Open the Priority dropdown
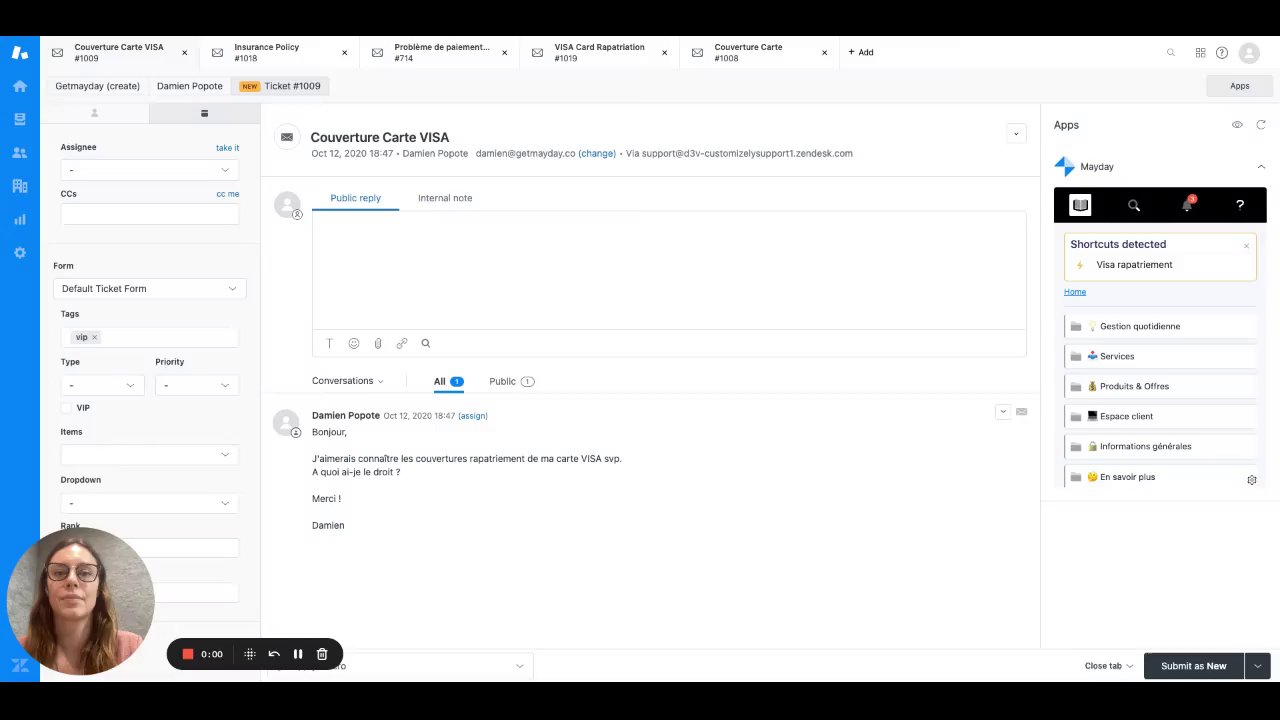 pos(197,385)
